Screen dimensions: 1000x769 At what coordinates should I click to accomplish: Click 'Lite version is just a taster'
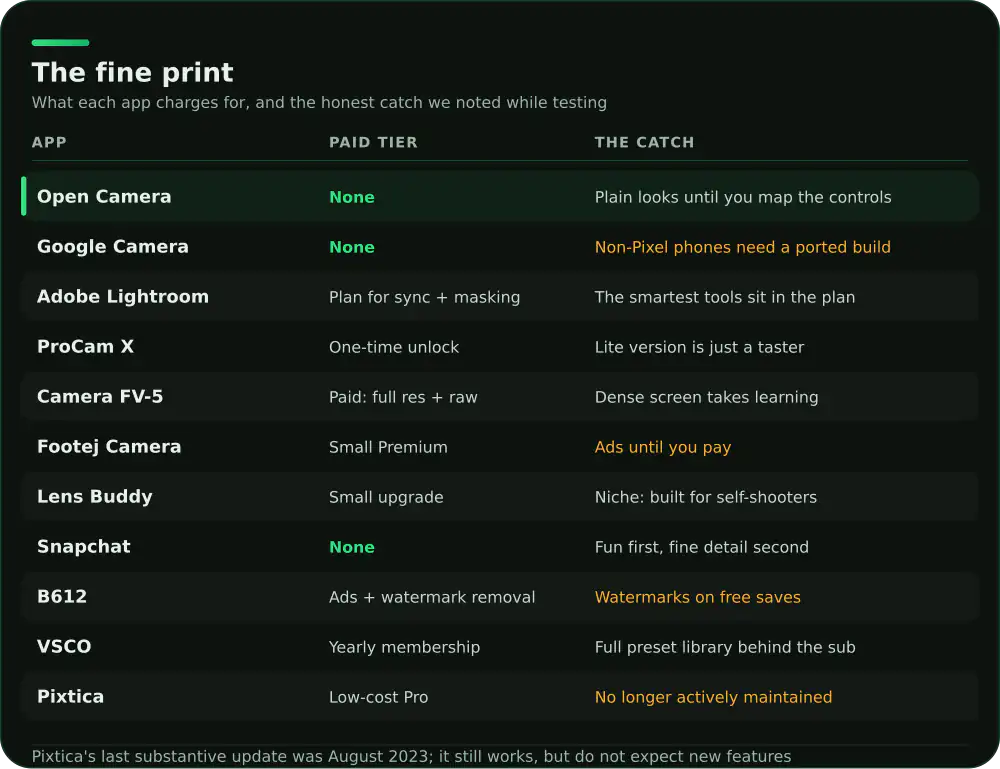(700, 347)
